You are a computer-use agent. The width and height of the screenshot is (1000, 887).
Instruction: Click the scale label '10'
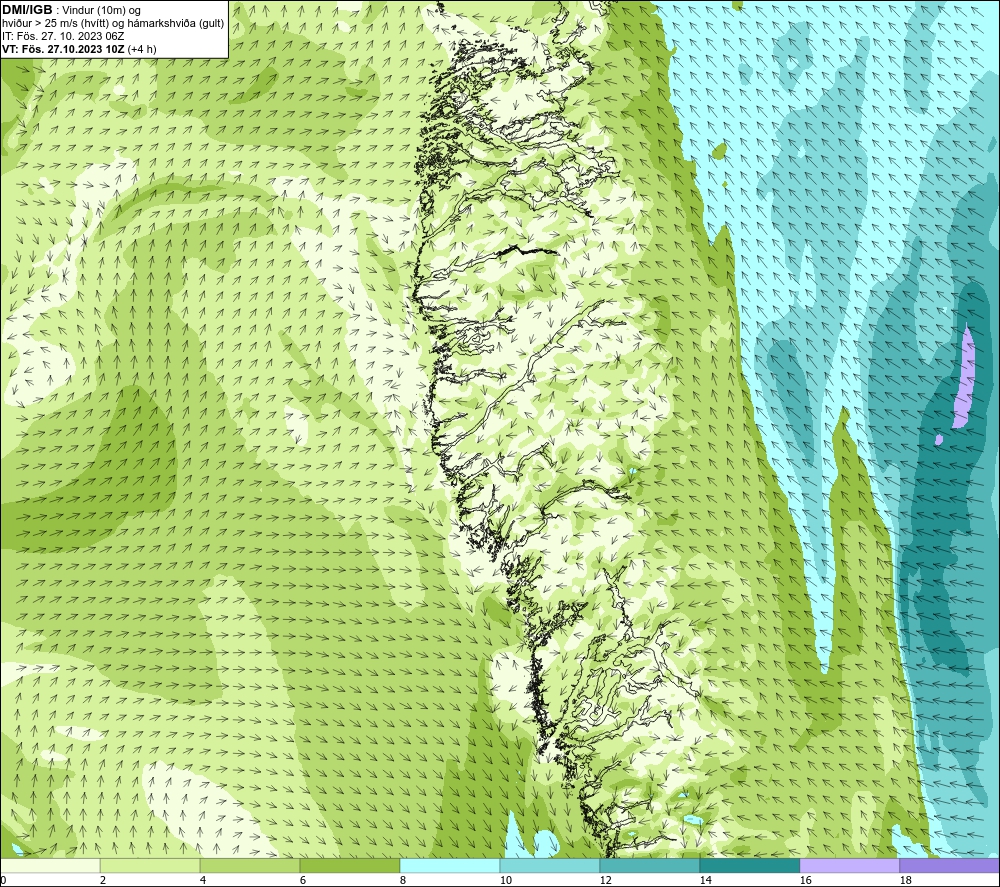click(x=506, y=880)
